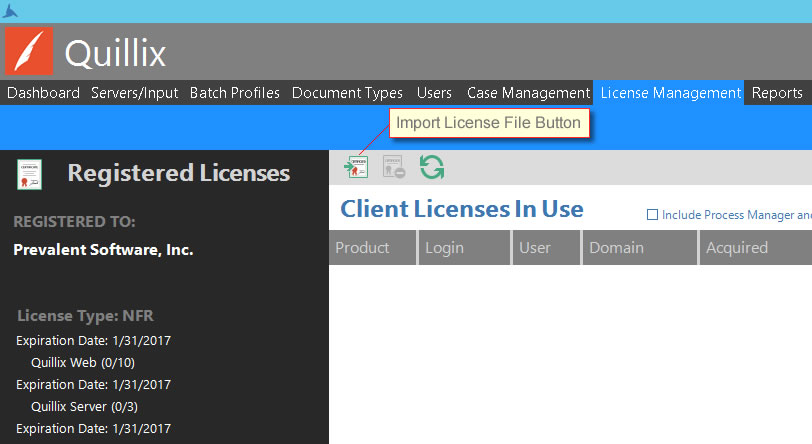Click the Registered Licenses certificate icon
812x444 pixels.
[x=30, y=175]
